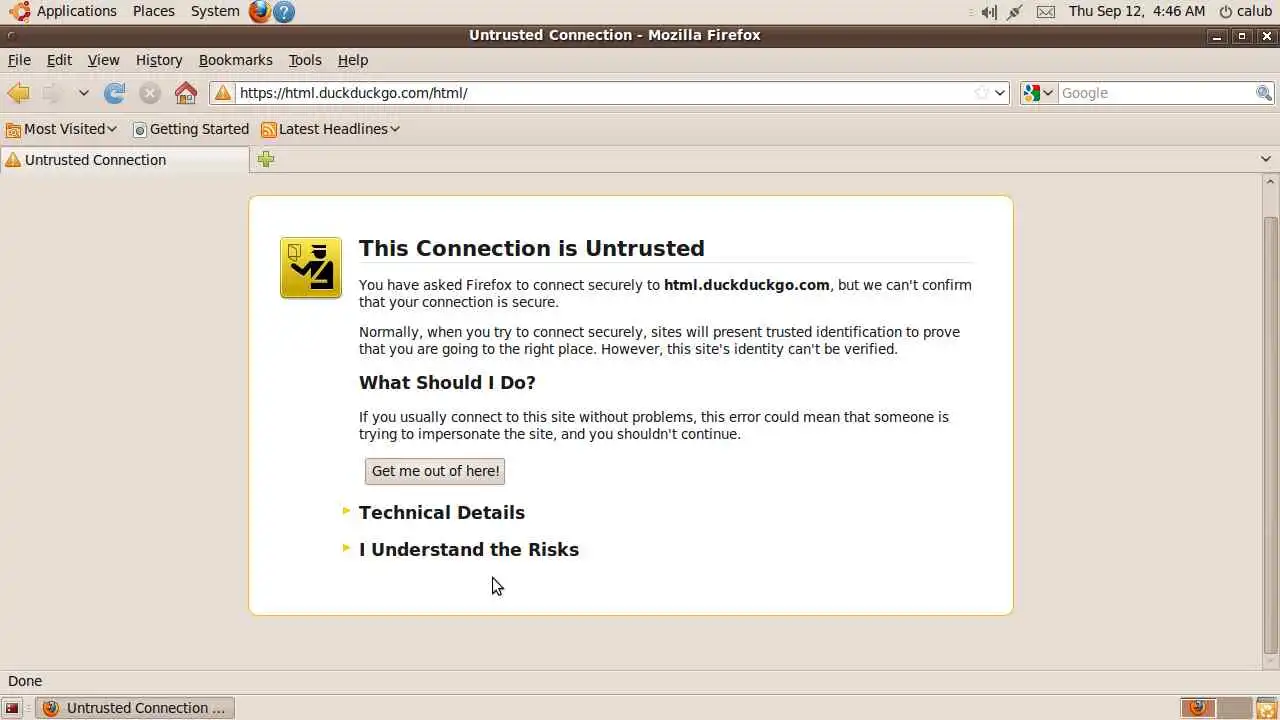Open the History menu
Screen dimensions: 1280x720
coord(159,60)
